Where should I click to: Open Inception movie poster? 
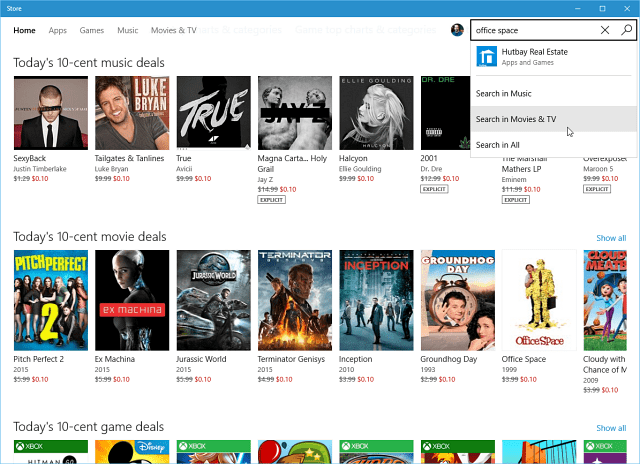[376, 300]
